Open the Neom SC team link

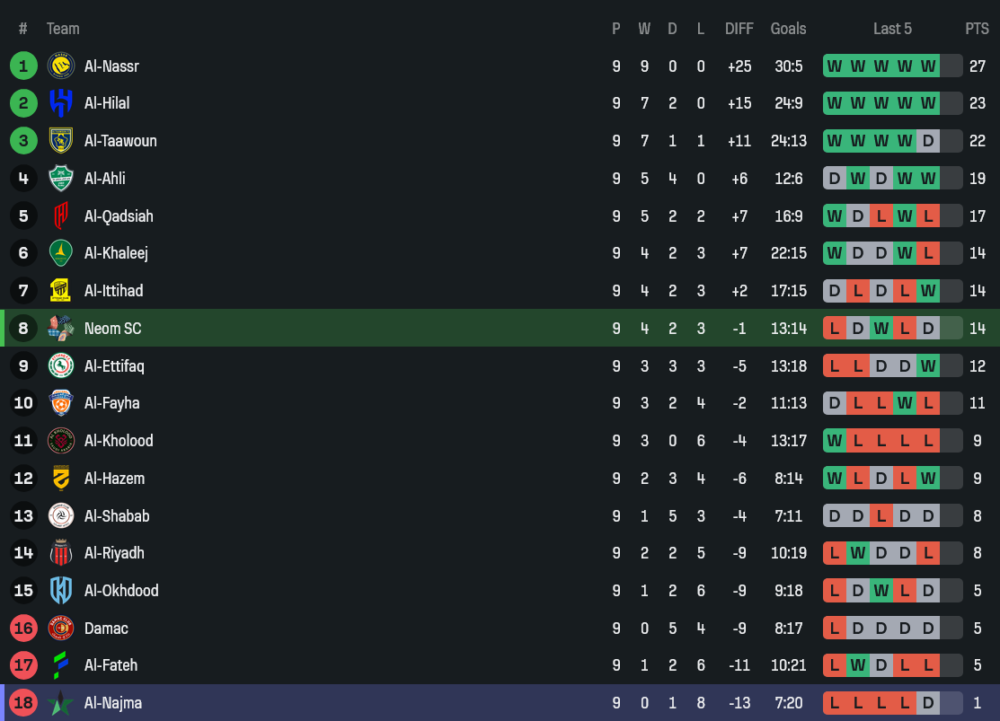112,328
